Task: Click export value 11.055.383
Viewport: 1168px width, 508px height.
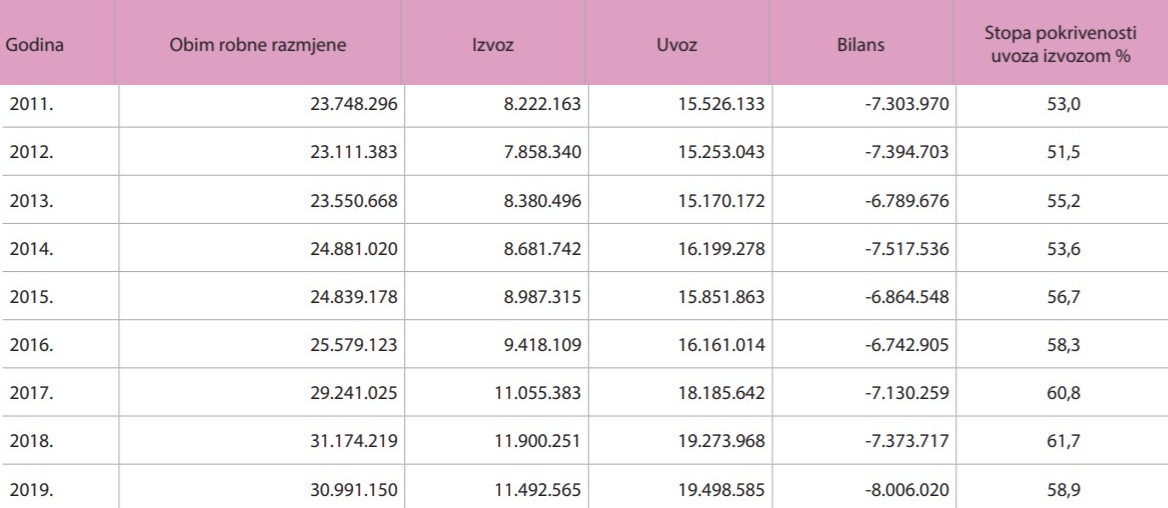Action: pyautogui.click(x=537, y=393)
